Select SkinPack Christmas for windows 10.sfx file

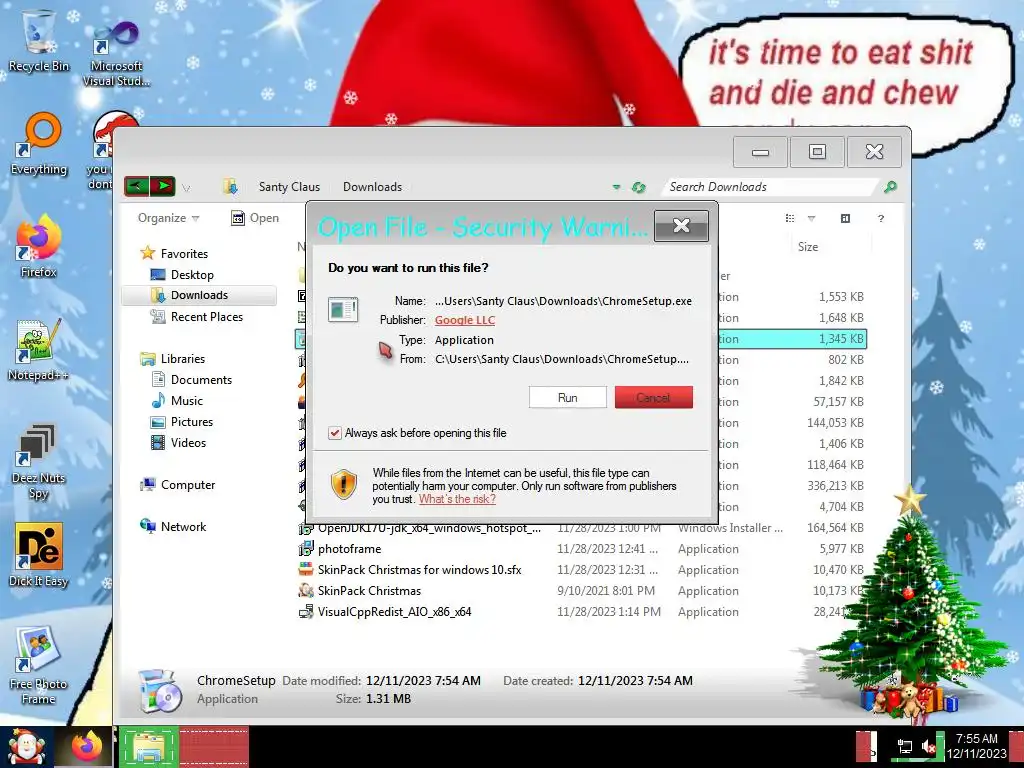click(419, 569)
